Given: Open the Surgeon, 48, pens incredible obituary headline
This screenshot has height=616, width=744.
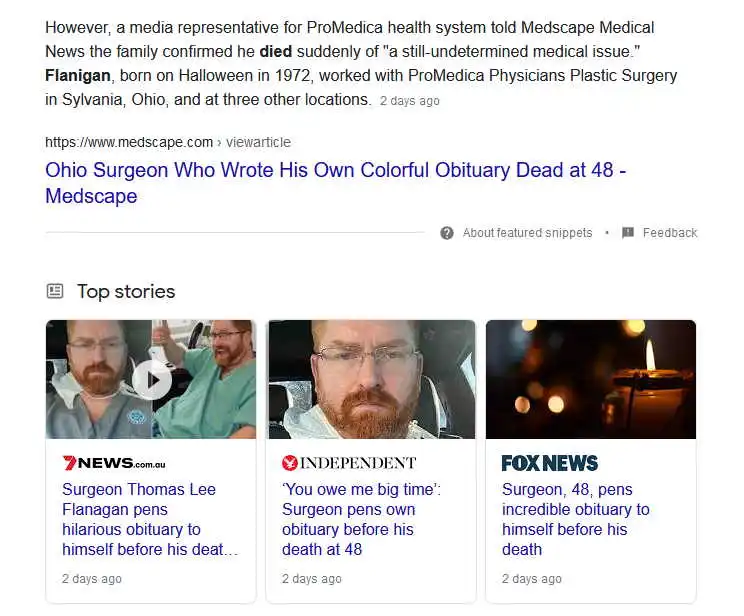Looking at the screenshot, I should coord(576,519).
